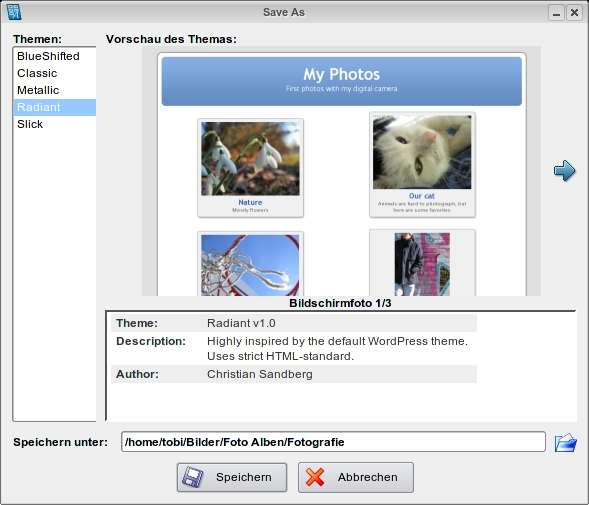Click the My Photos preview banner

tap(341, 81)
